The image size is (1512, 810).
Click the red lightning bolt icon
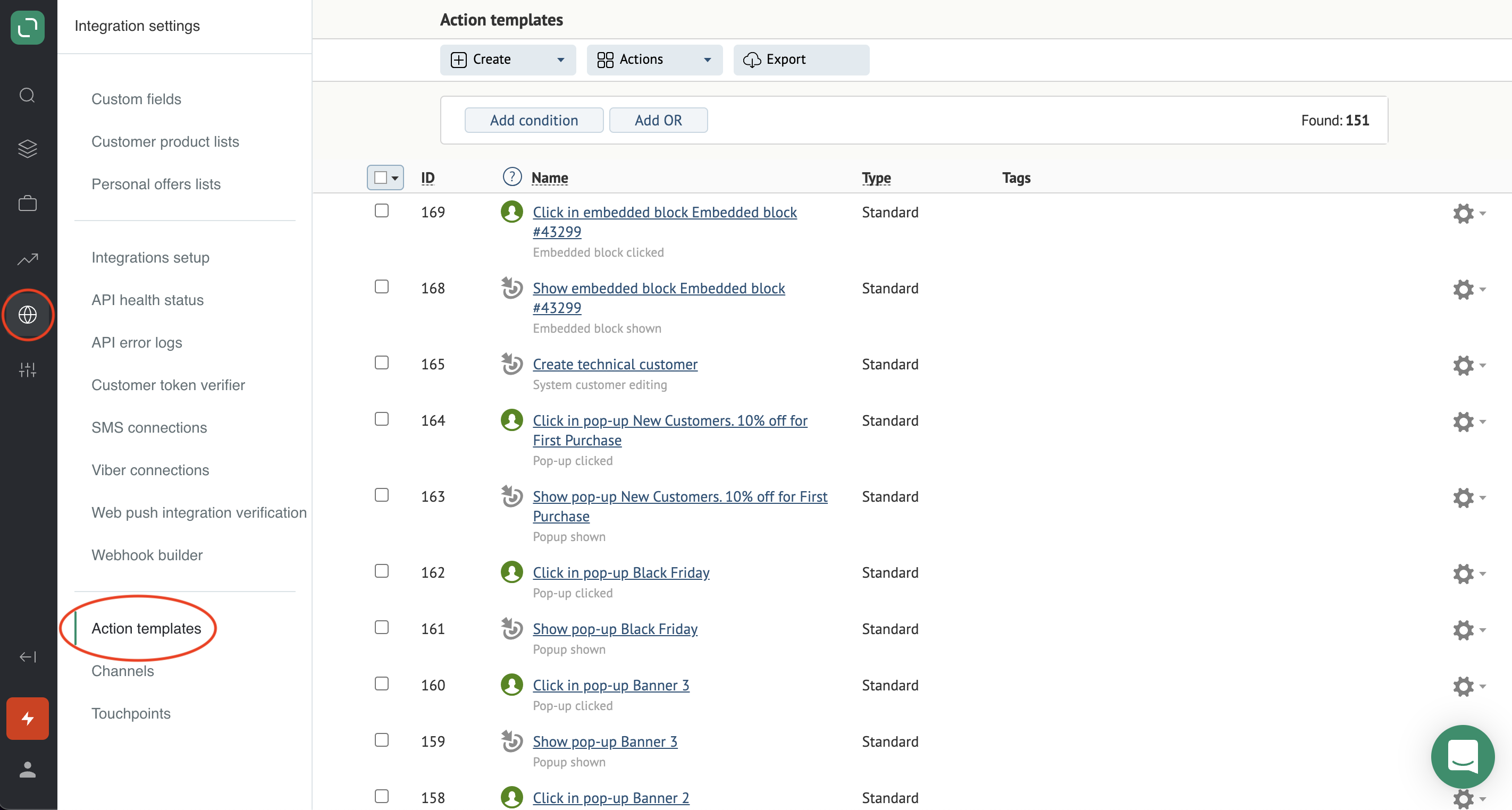[x=28, y=719]
